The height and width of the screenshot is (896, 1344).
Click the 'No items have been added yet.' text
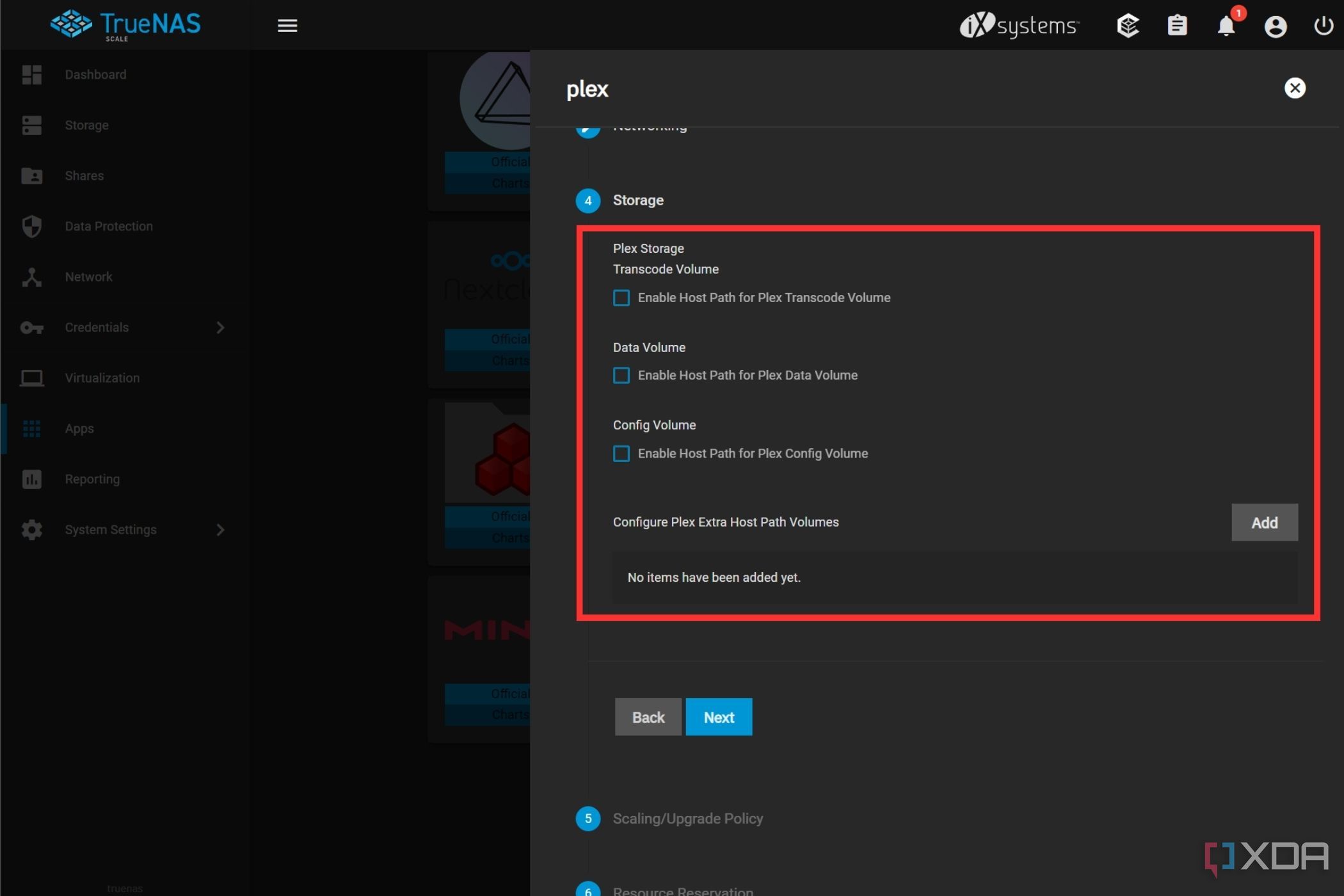tap(714, 577)
